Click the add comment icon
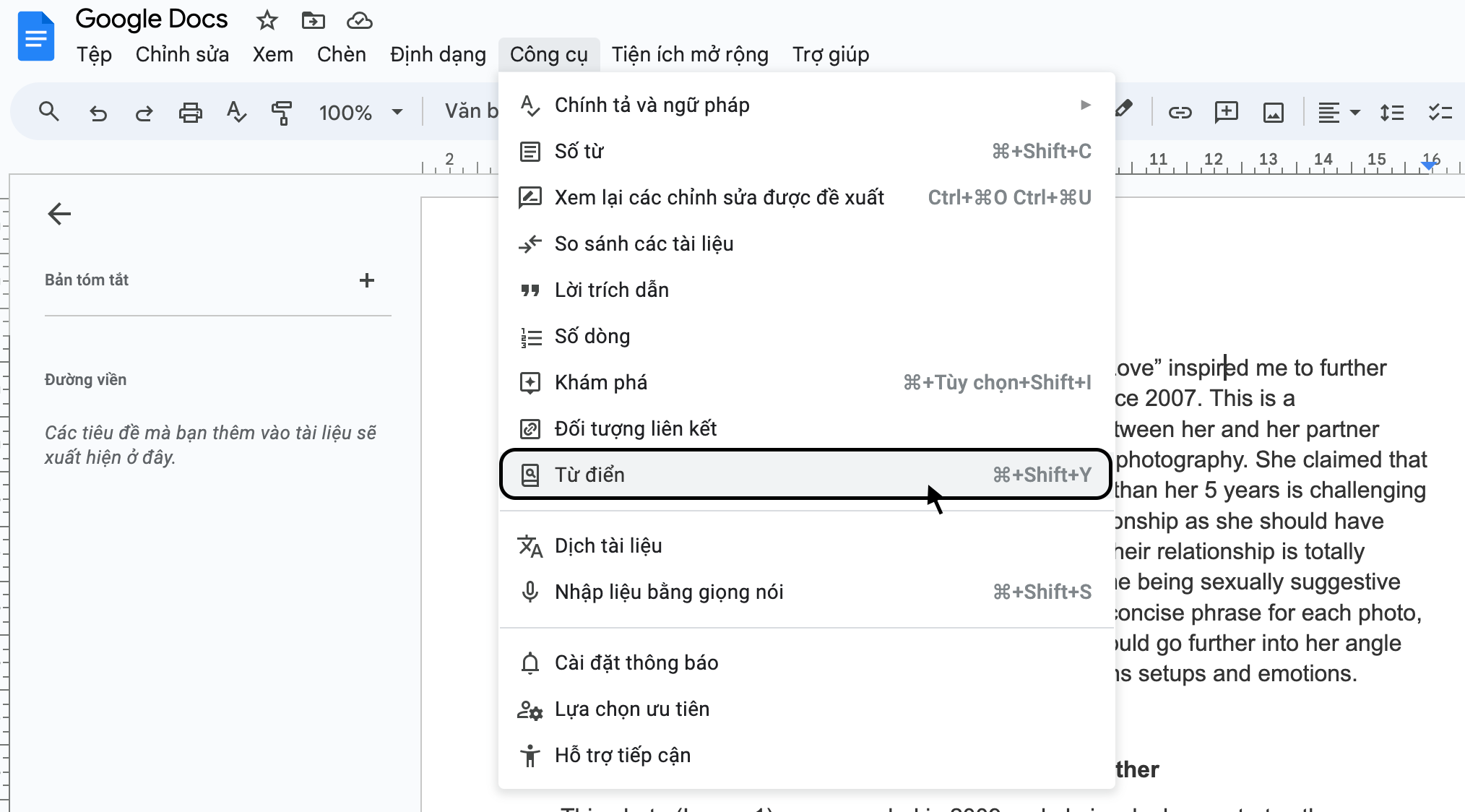Screen dimensions: 1465x812 [1226, 112]
